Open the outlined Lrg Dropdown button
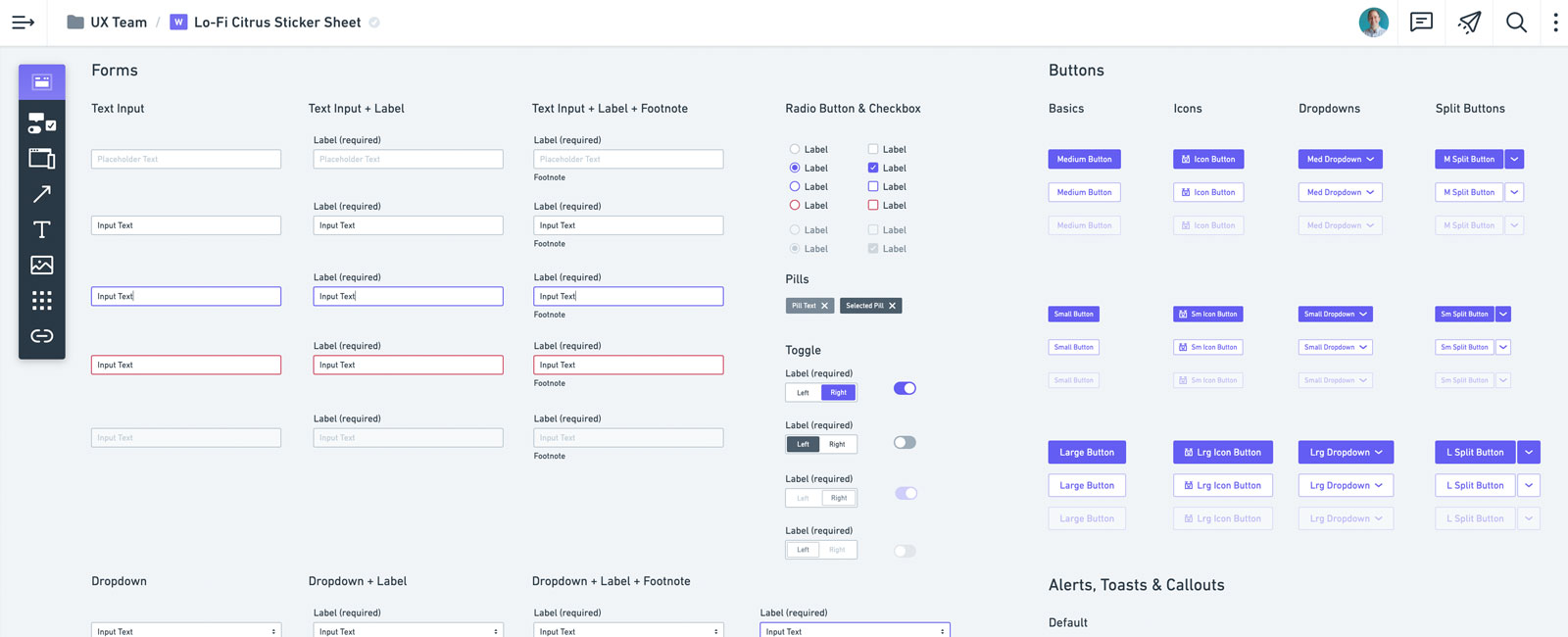1568x637 pixels. click(1345, 485)
